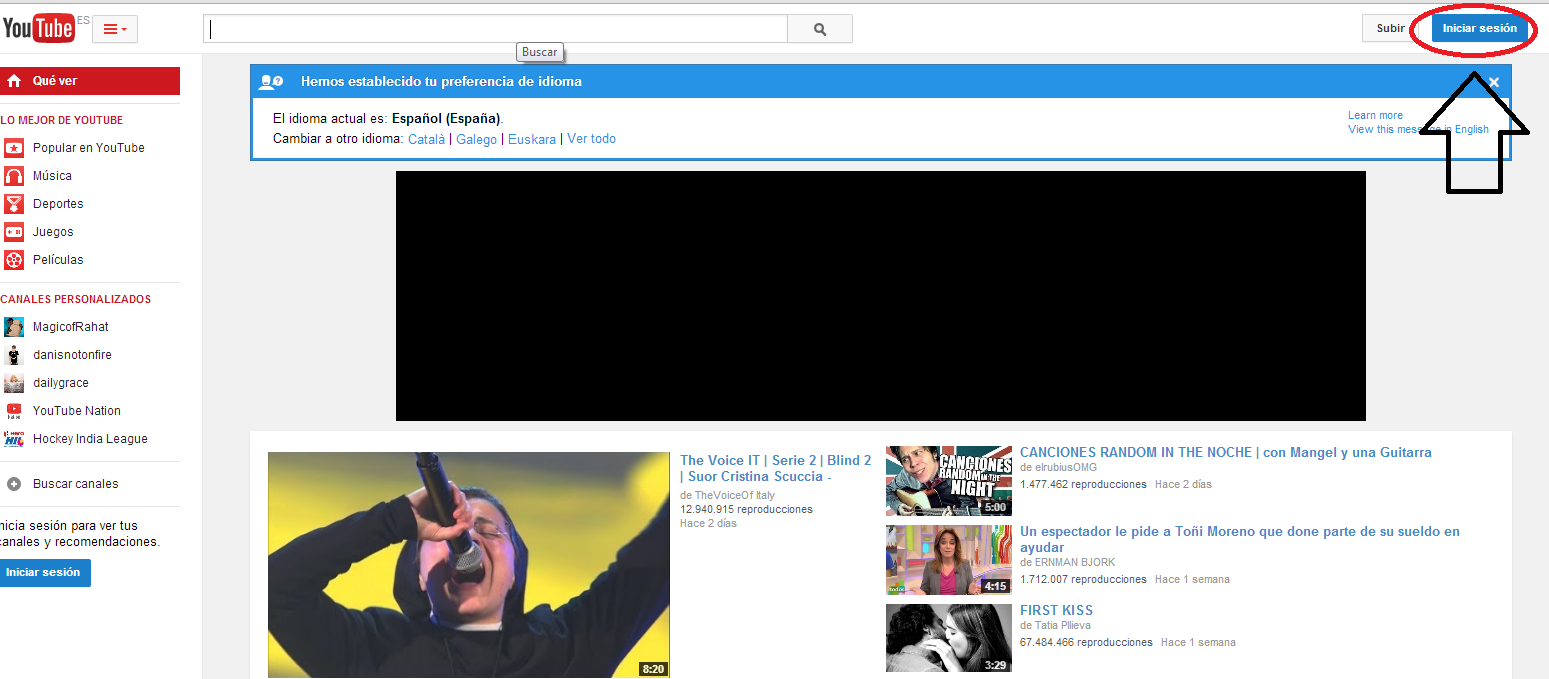Screen dimensions: 1549x679
Task: Open the MagicofRahat channel
Action: click(x=70, y=327)
